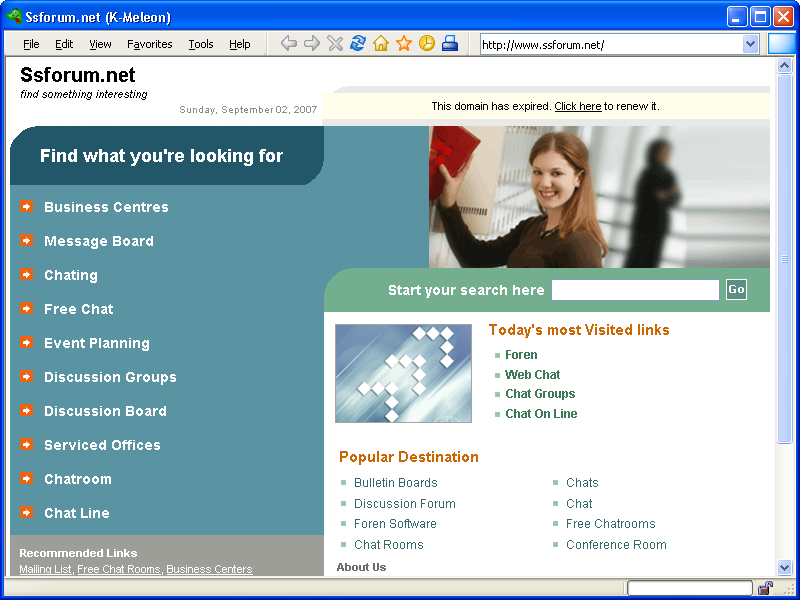
Task: Open the Discussion Forum link
Action: pos(405,504)
